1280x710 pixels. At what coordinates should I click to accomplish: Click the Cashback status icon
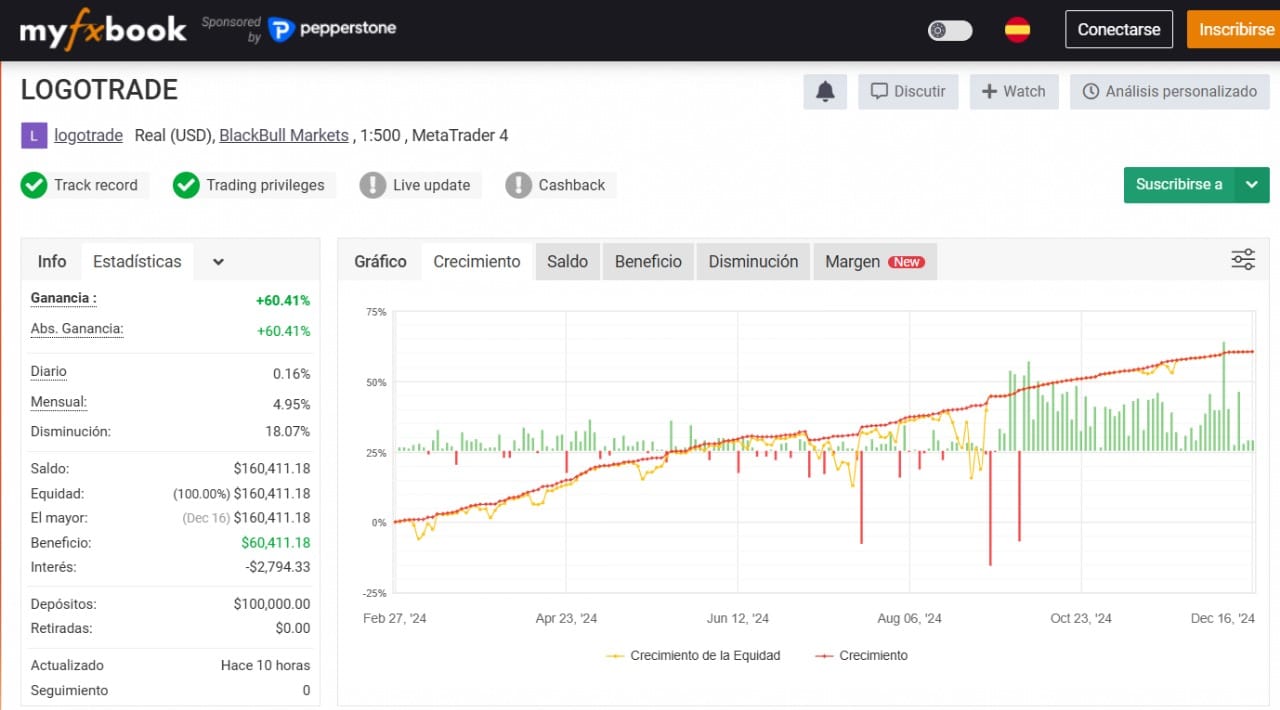518,185
